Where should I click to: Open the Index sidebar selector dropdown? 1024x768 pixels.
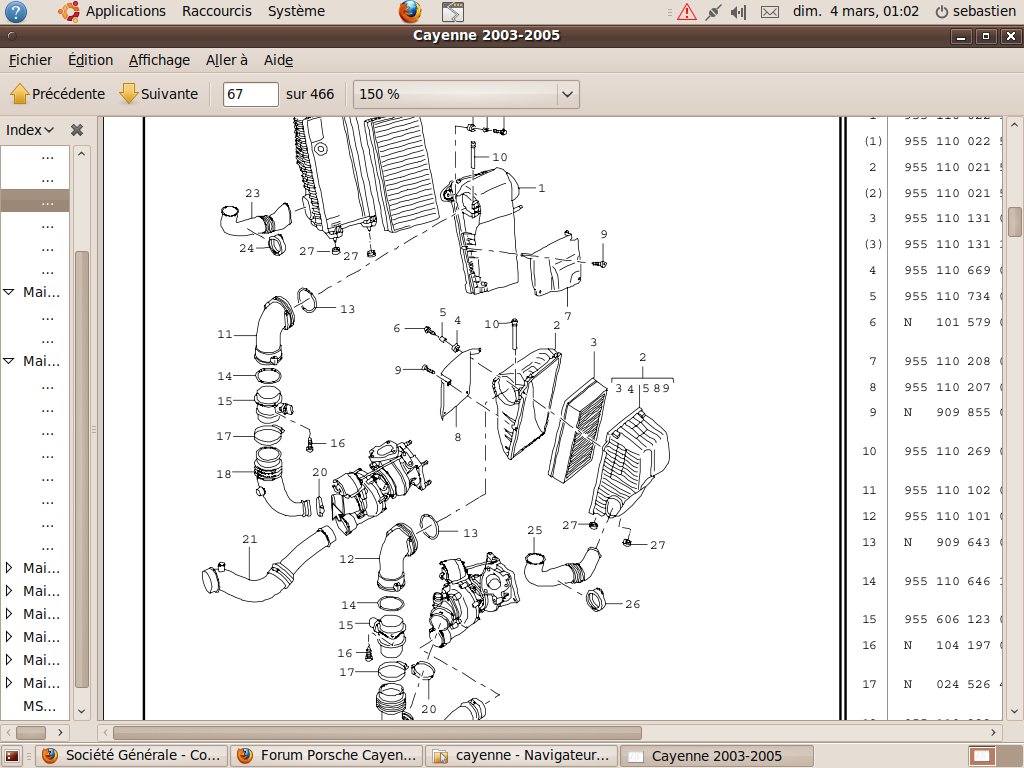coord(29,130)
